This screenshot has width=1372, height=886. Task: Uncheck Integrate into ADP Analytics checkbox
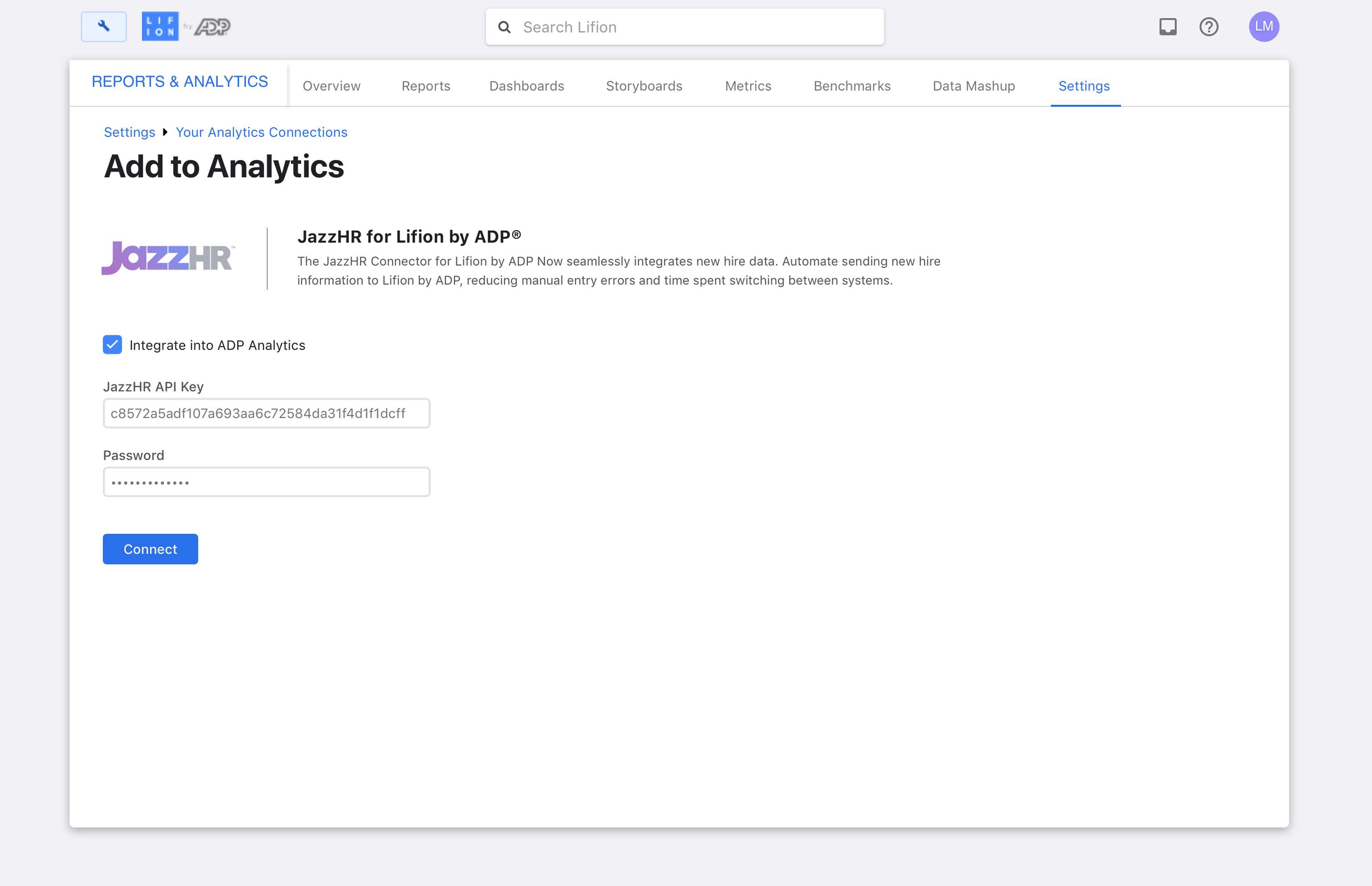tap(112, 345)
